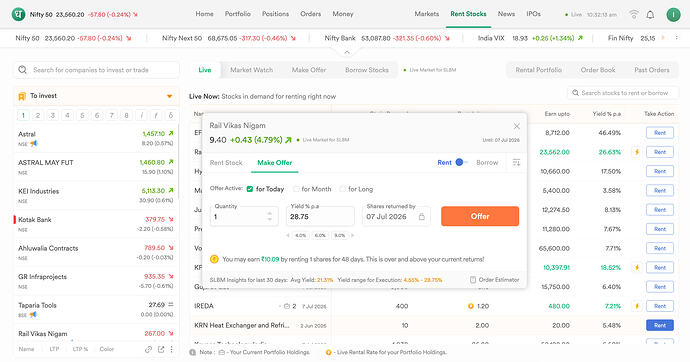
Task: Click into the Yield % p.a field
Action: click(320, 216)
